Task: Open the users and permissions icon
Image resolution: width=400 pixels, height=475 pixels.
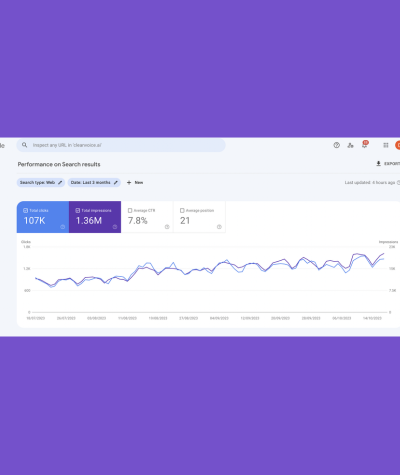Action: pos(350,145)
